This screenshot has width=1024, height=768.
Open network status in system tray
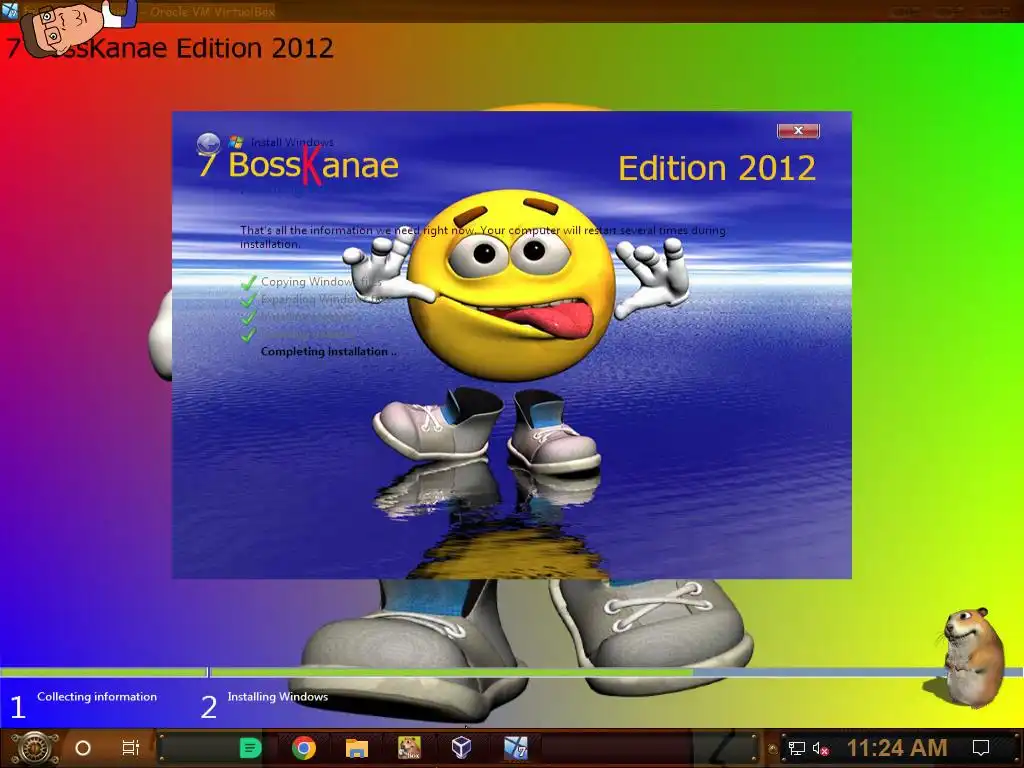point(797,748)
